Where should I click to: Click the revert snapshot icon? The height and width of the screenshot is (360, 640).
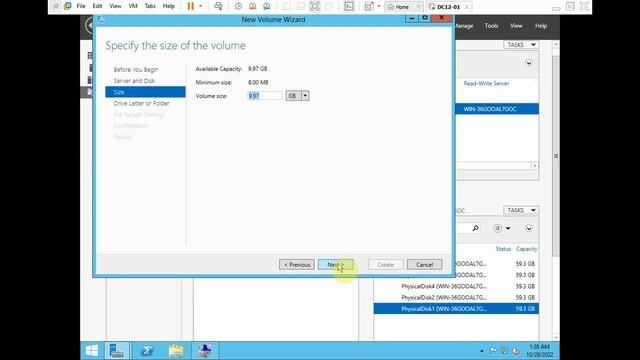pos(252,6)
